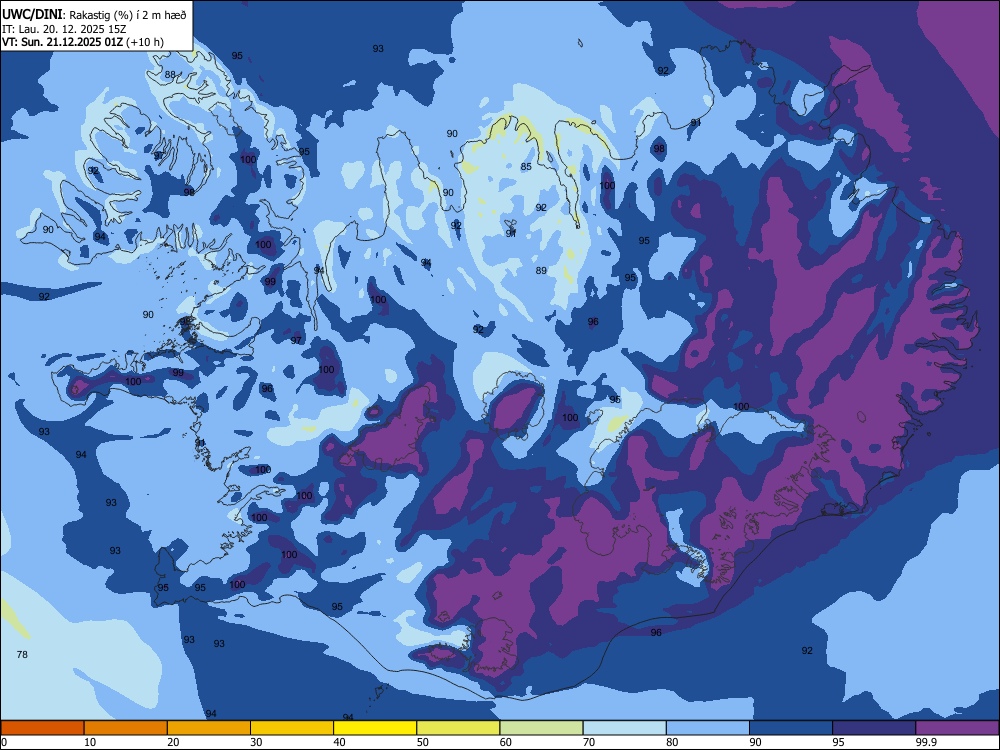Pick the pale green 60–70 legend swatch
The image size is (1000, 750).
pos(541,728)
